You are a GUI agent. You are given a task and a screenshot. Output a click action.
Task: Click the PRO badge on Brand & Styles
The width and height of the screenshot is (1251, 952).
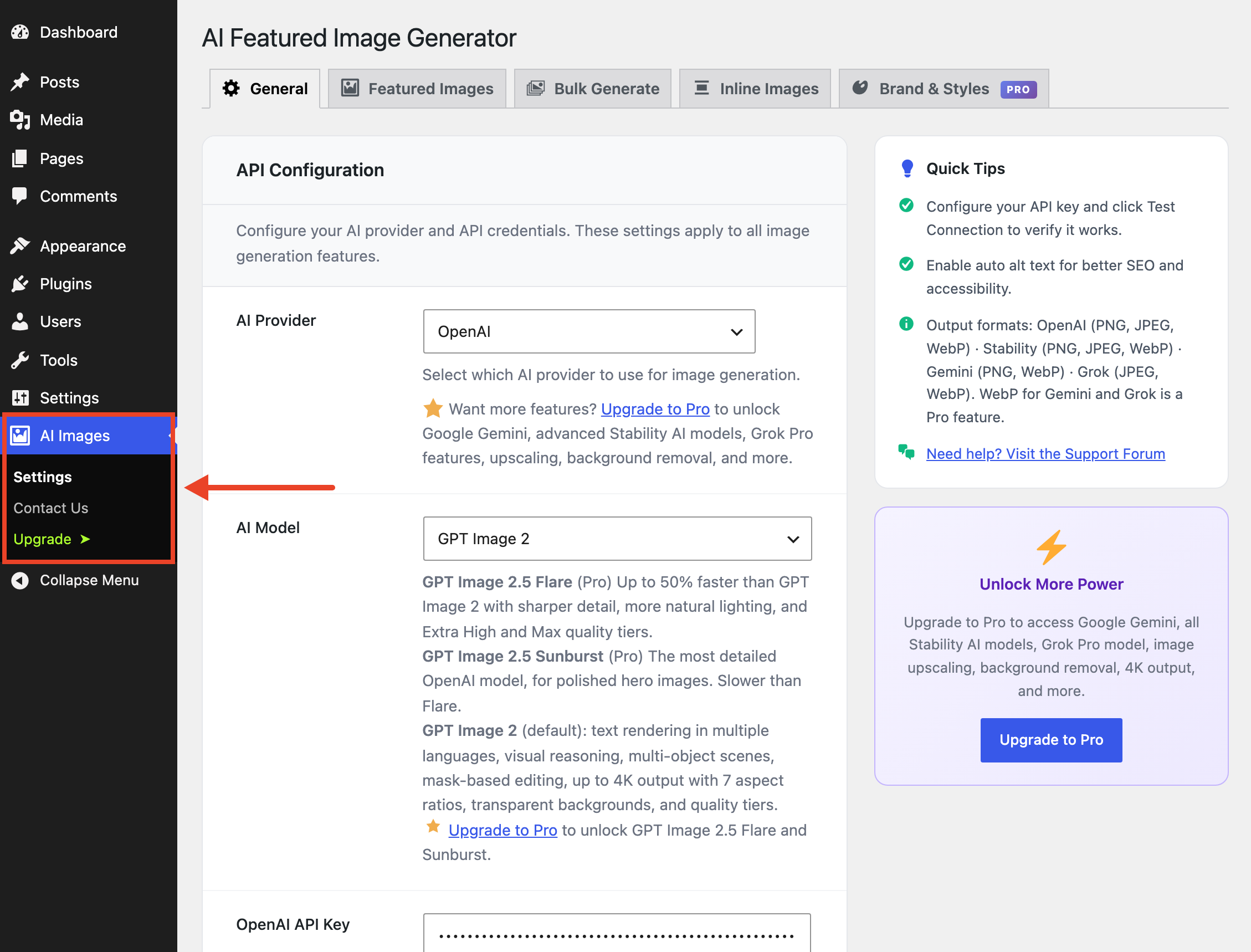pos(1018,90)
